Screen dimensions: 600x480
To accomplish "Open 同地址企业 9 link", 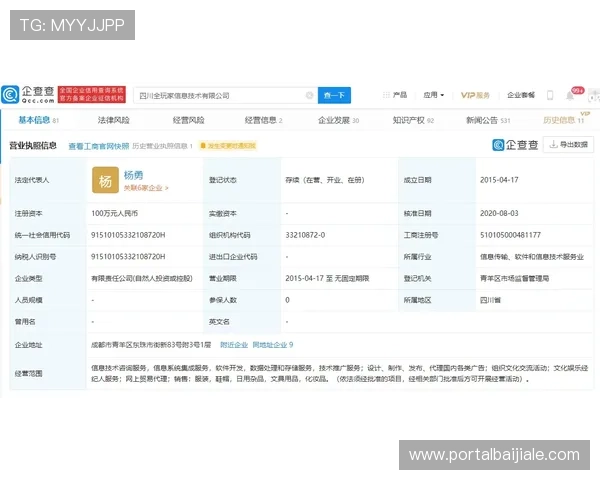I will coord(273,345).
